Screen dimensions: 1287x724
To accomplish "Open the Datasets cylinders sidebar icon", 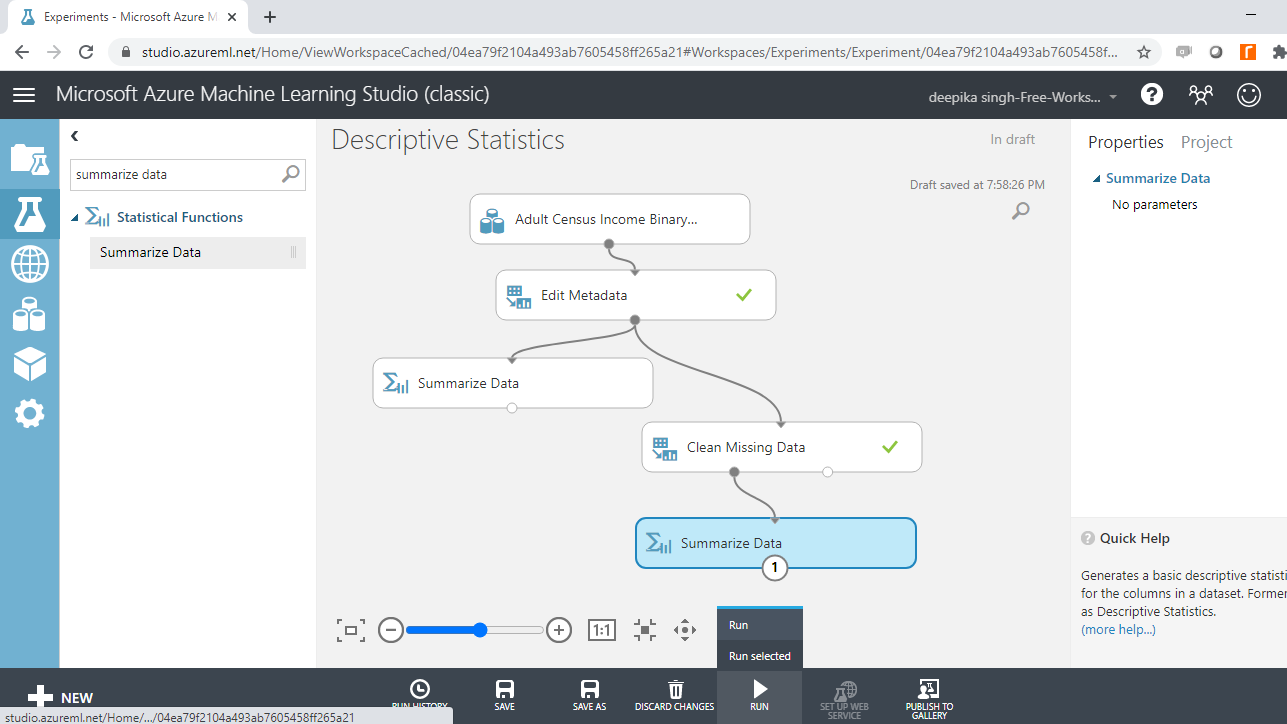I will click(x=29, y=314).
